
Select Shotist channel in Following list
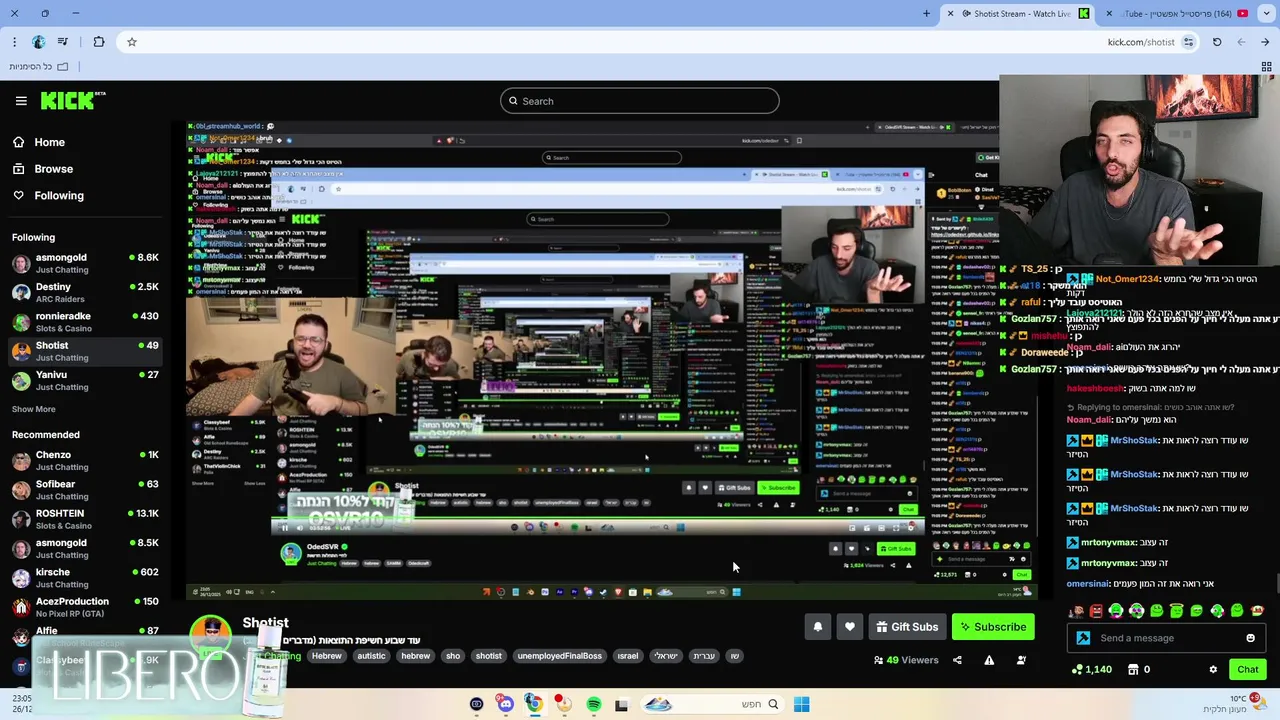point(85,351)
